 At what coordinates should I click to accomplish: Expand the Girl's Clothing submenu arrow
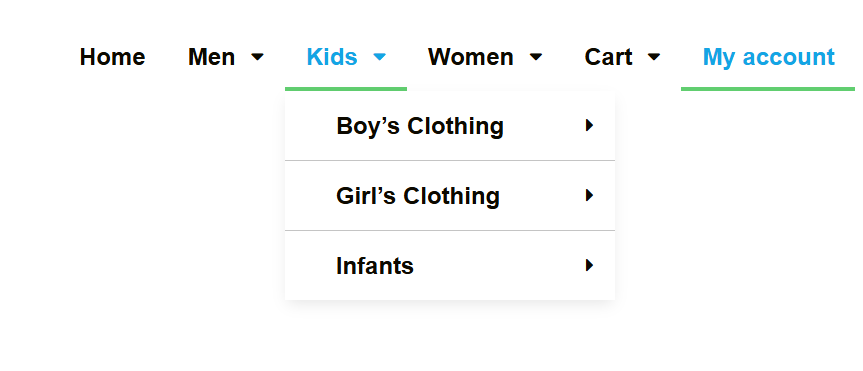coord(589,195)
